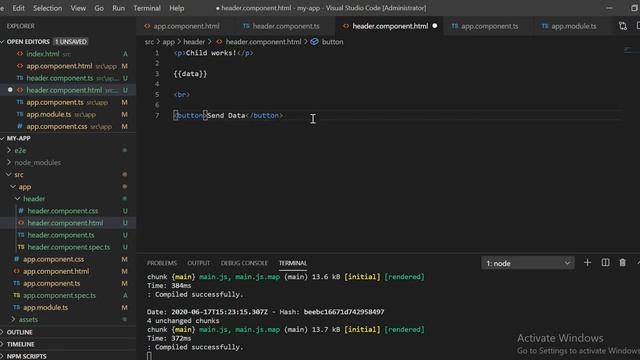Switch to the Problems panel tab
Viewport: 640px width, 360px height.
pyautogui.click(x=162, y=263)
